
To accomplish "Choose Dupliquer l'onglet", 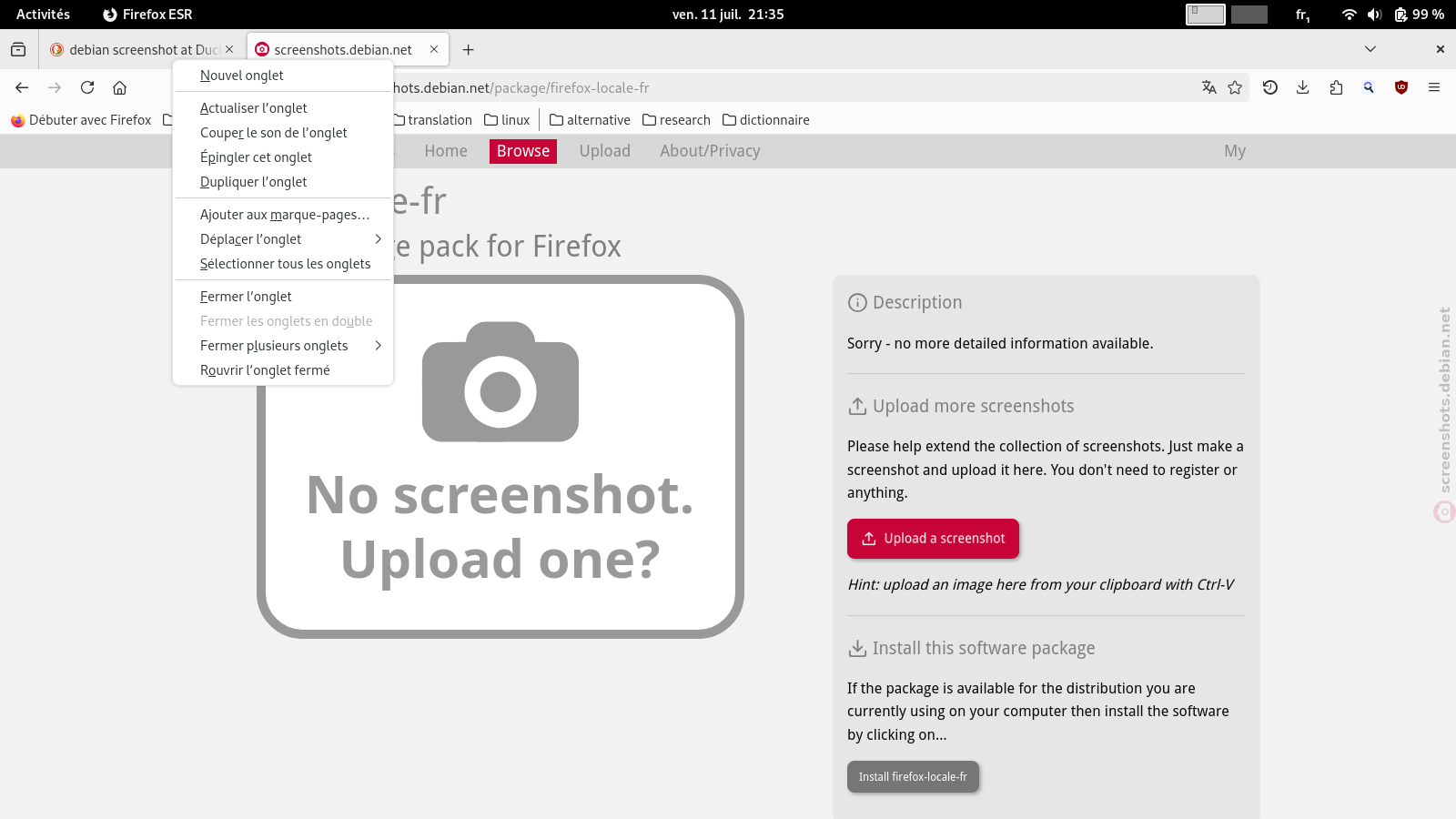I will click(283, 182).
